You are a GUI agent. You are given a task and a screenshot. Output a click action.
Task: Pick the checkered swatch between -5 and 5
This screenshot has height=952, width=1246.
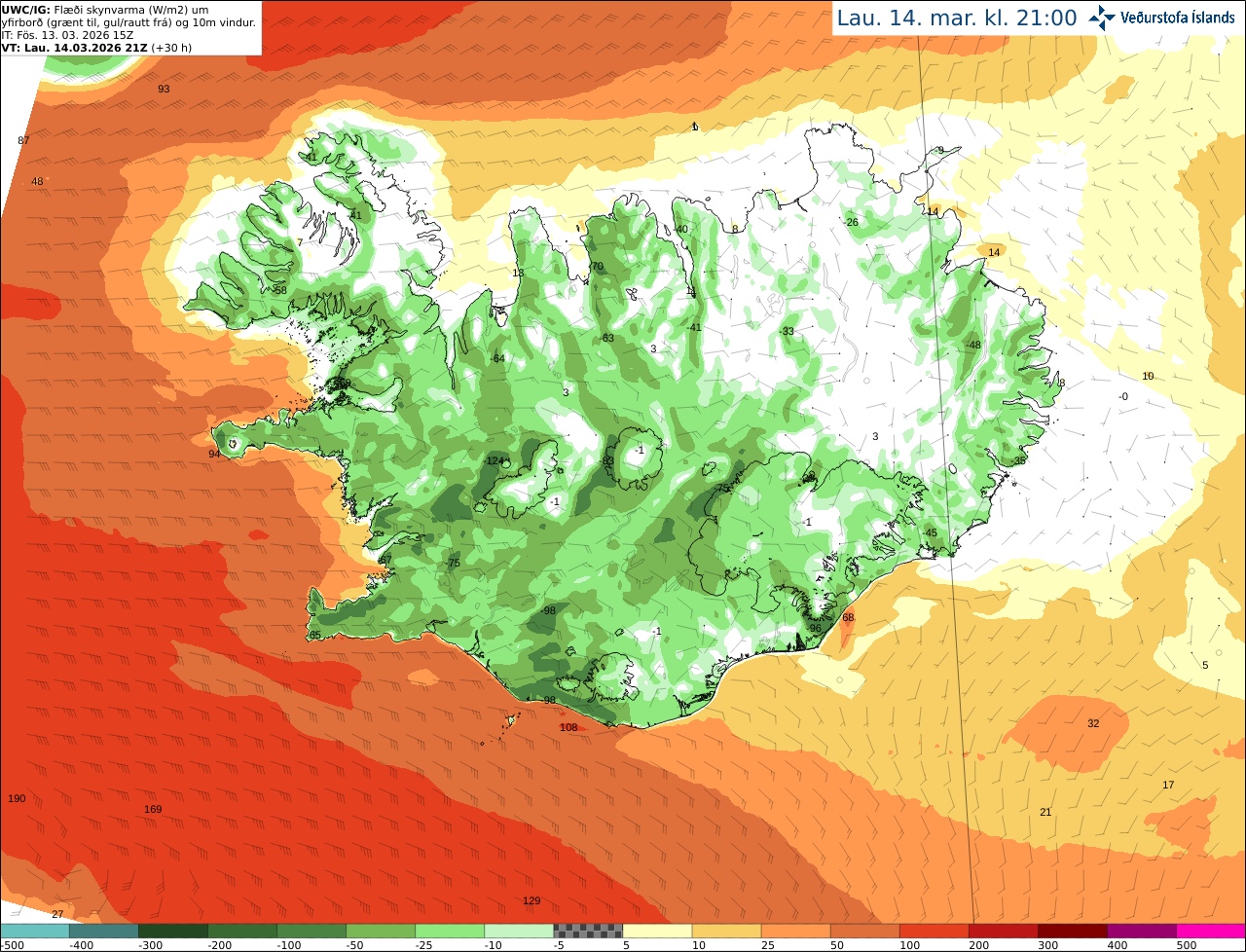click(587, 931)
